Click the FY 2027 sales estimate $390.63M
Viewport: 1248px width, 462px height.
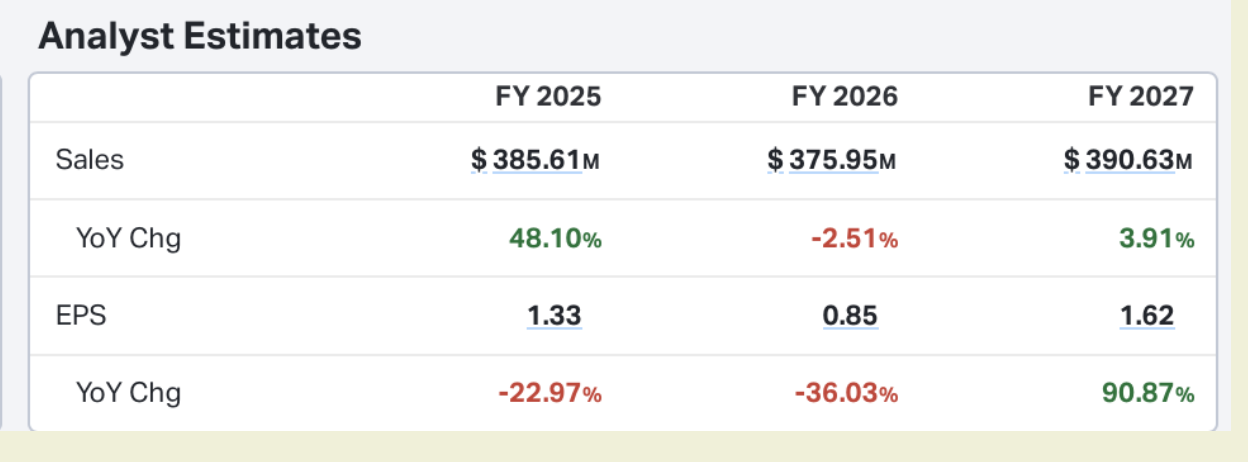[1128, 160]
